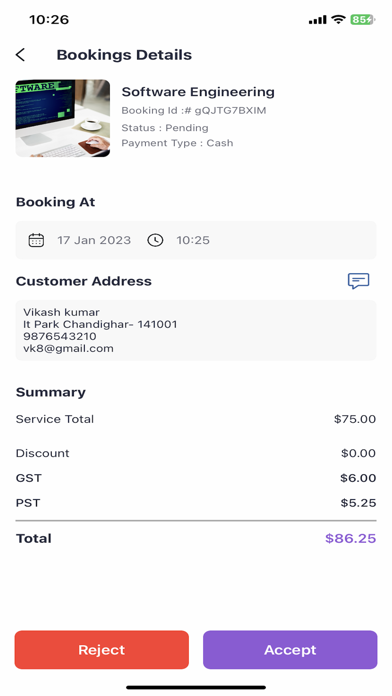This screenshot has height=696, width=392.
Task: Tap the Booking Id gQJTG7BXIM text
Action: 194,111
